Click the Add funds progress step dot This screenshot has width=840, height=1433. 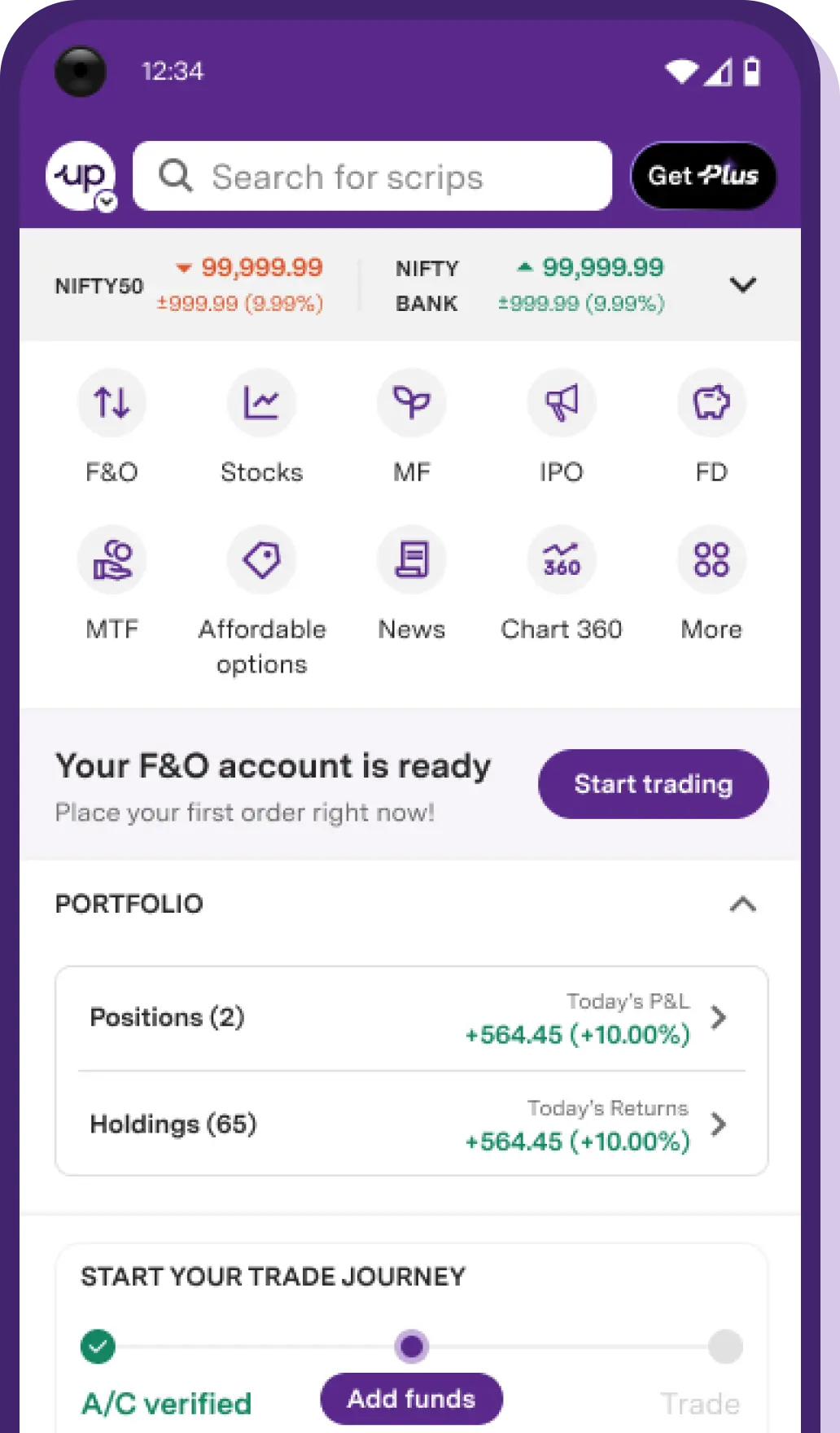coord(411,1346)
